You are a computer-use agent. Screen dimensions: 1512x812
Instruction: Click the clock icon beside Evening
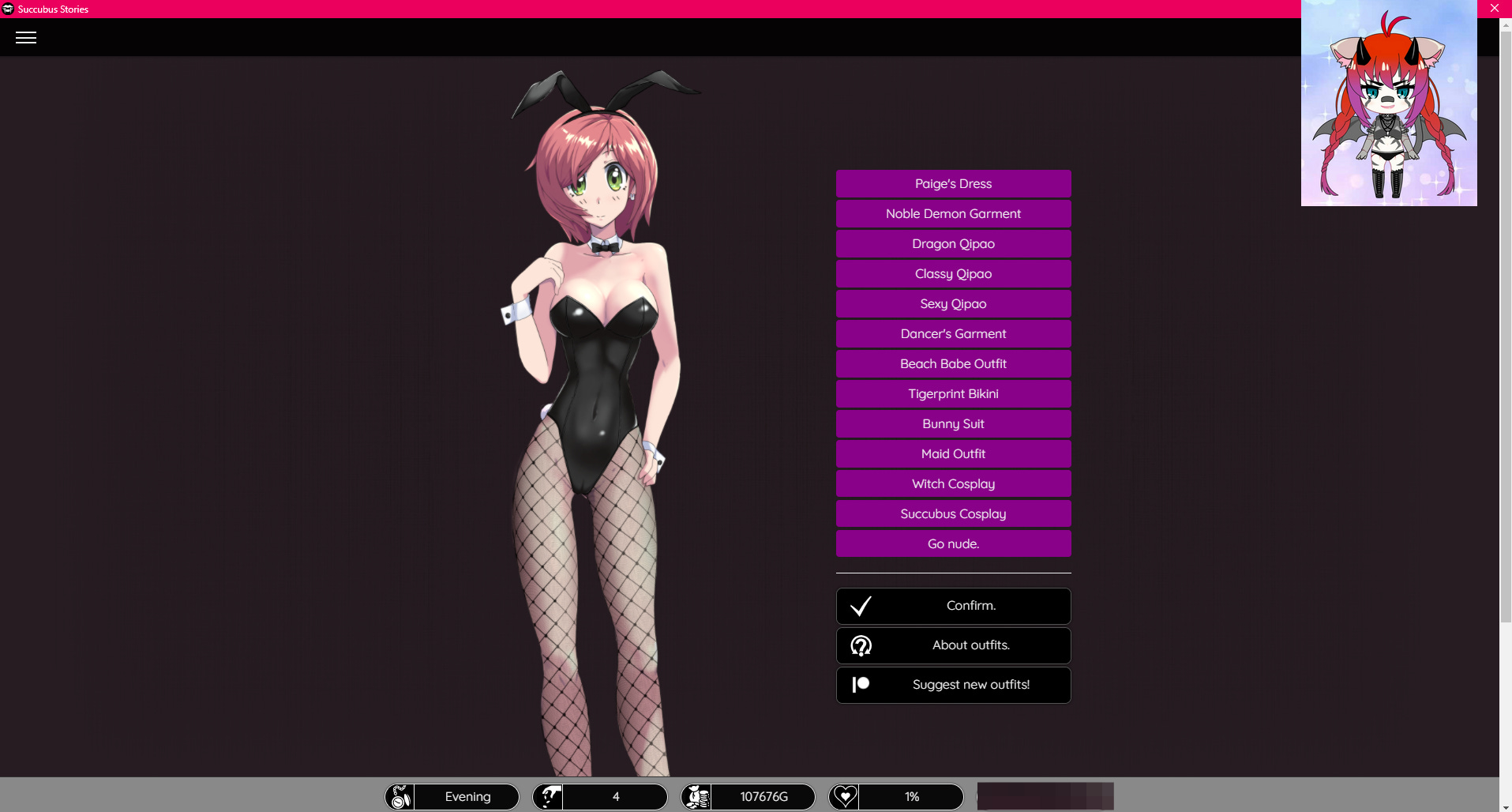click(400, 797)
